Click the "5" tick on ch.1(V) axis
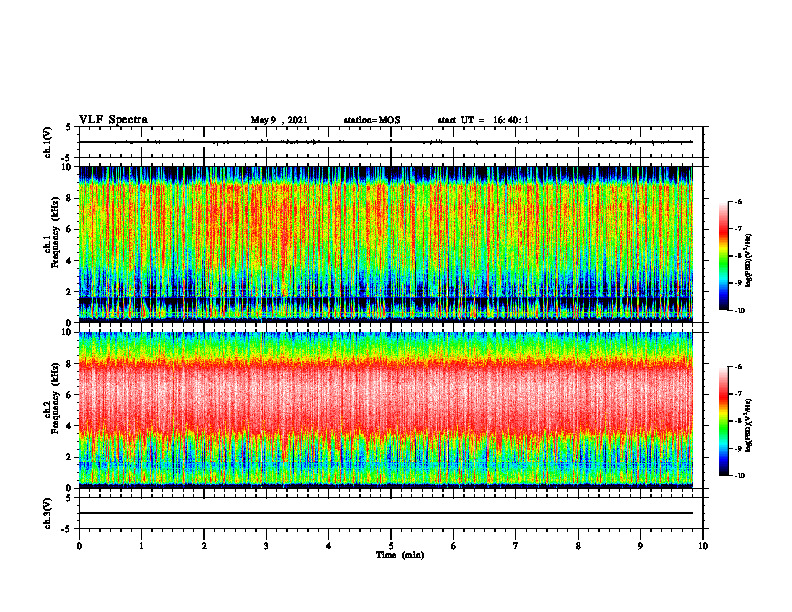 [68, 127]
